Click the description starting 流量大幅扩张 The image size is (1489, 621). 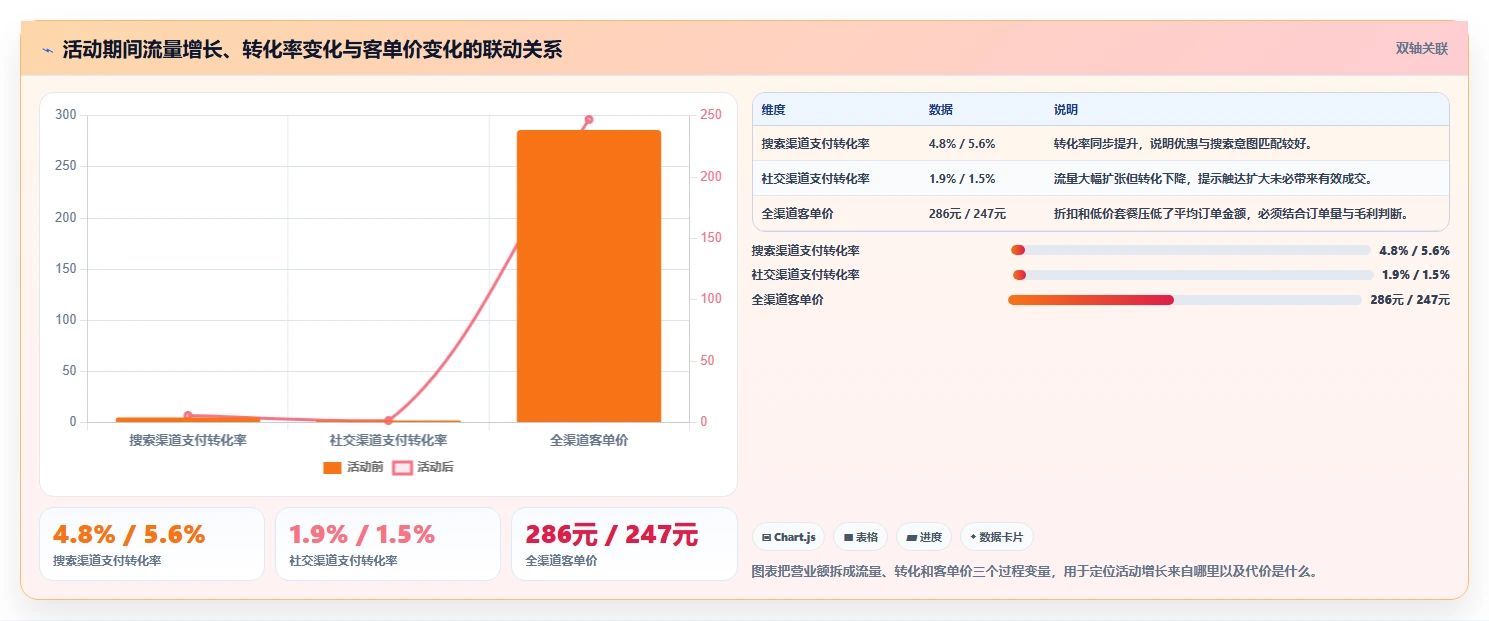tap(1212, 178)
